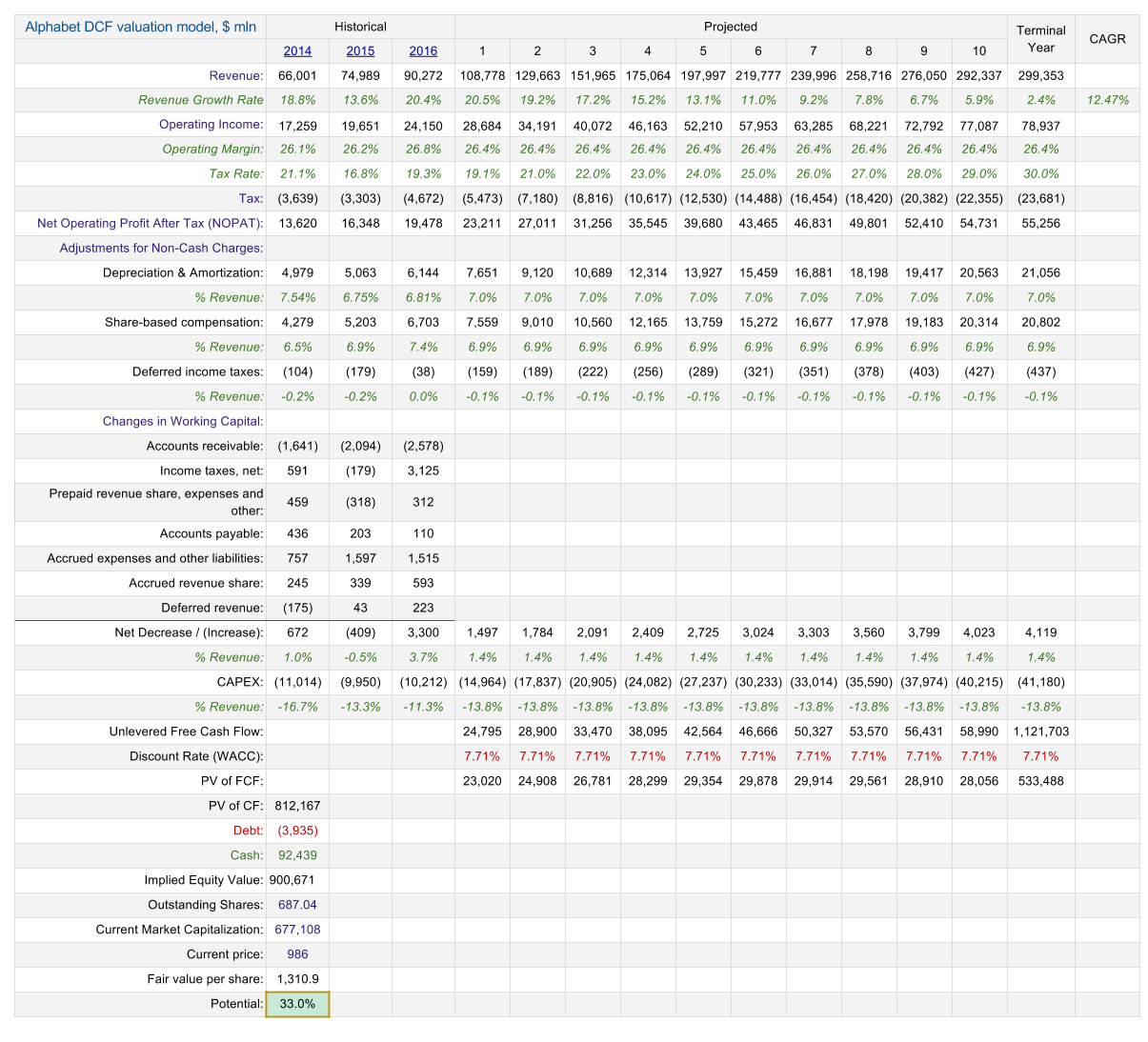Click the Current Market Capitalization value 677,108

point(297,930)
